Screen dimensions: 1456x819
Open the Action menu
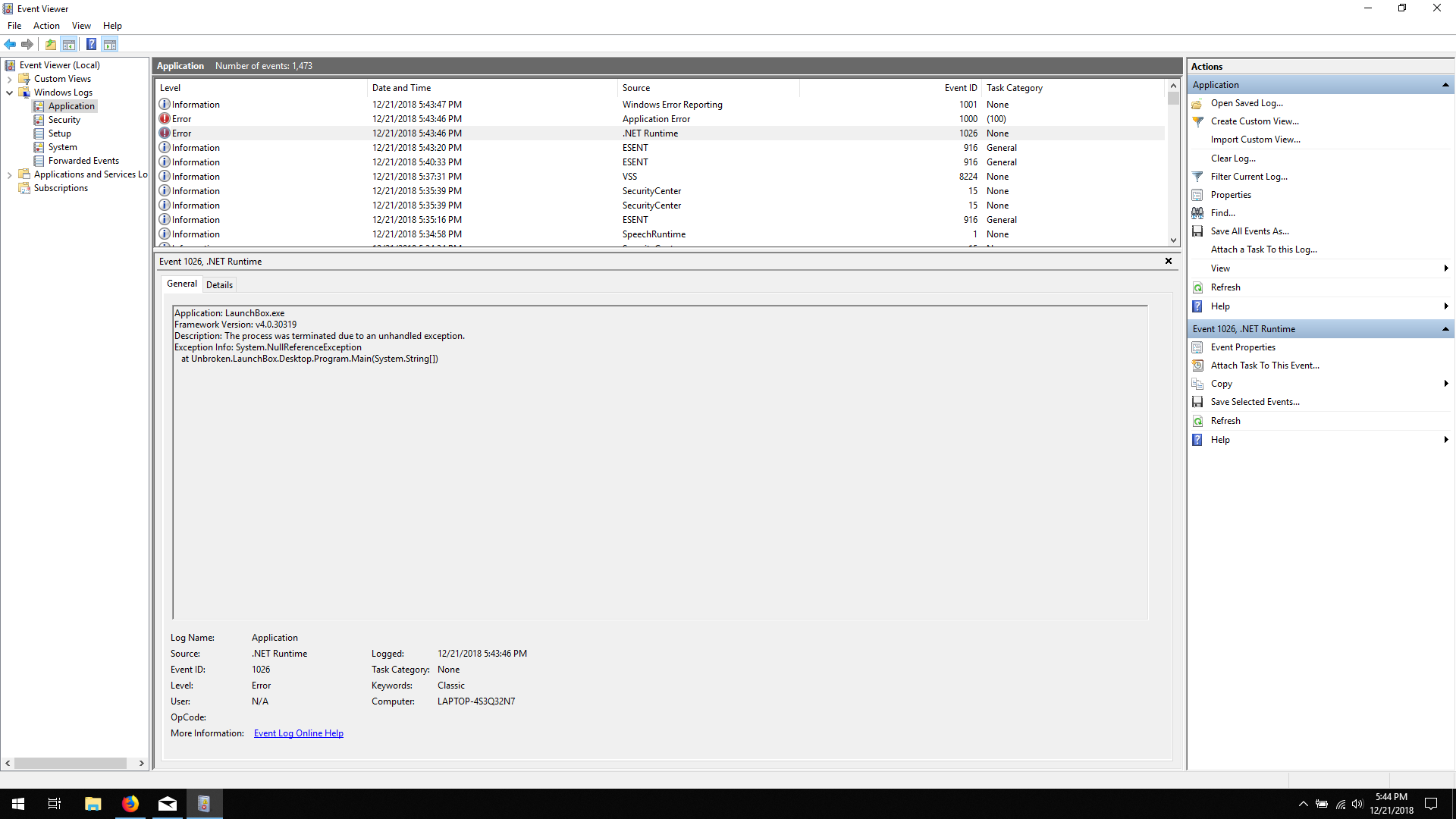pyautogui.click(x=46, y=26)
